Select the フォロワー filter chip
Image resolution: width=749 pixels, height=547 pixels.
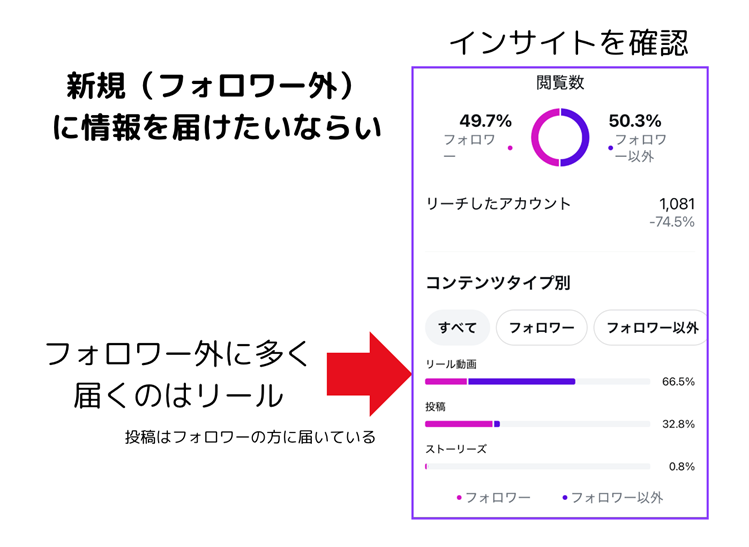541,328
